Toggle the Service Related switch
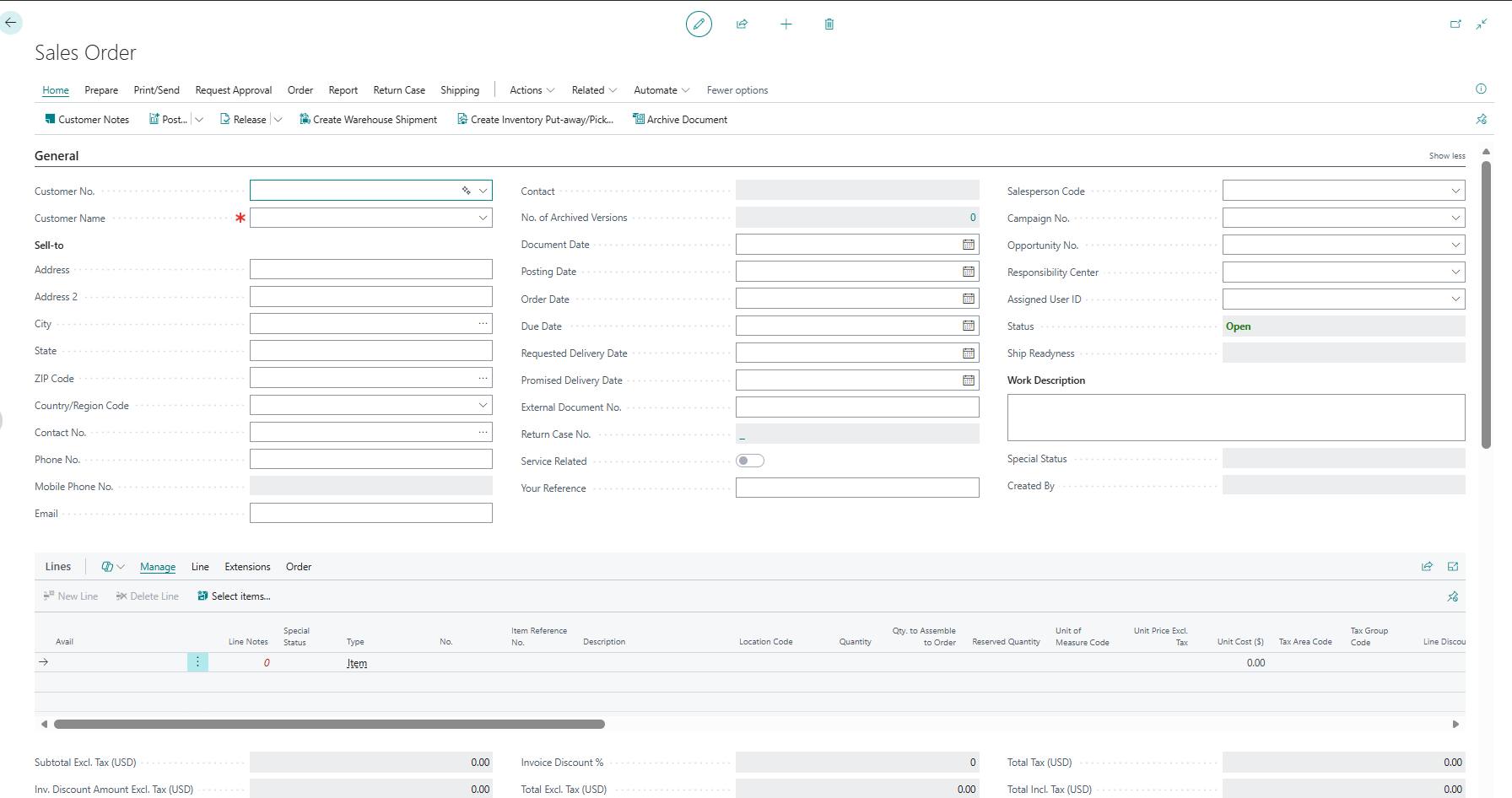The height and width of the screenshot is (798, 1512). (750, 461)
